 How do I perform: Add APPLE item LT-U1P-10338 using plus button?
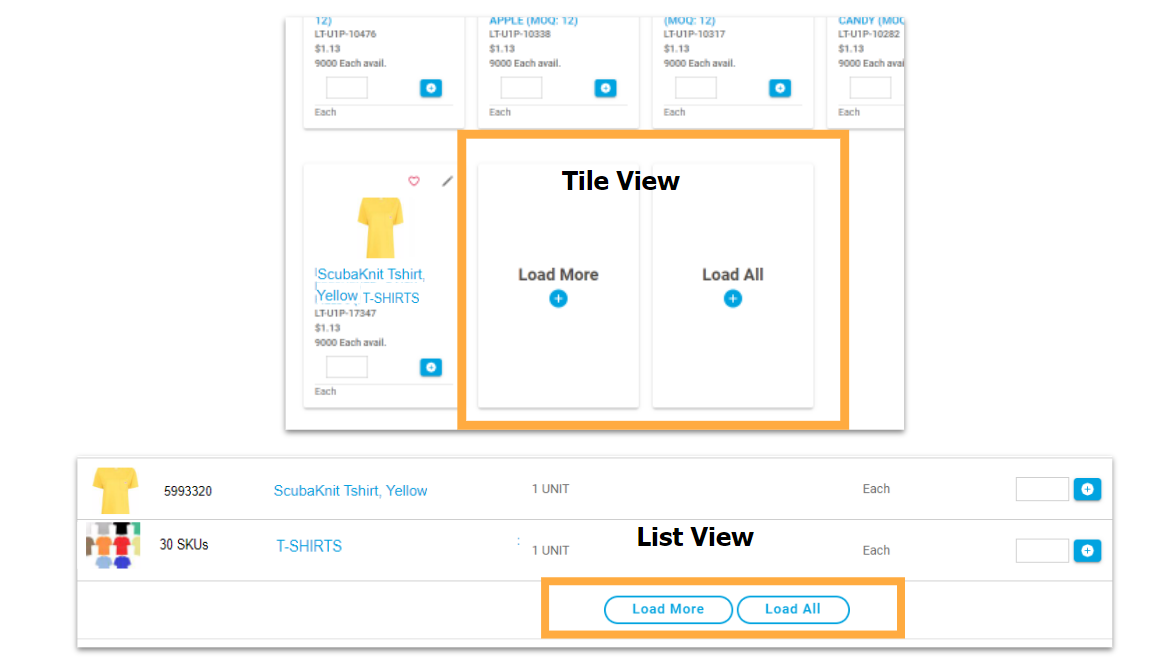coord(605,88)
